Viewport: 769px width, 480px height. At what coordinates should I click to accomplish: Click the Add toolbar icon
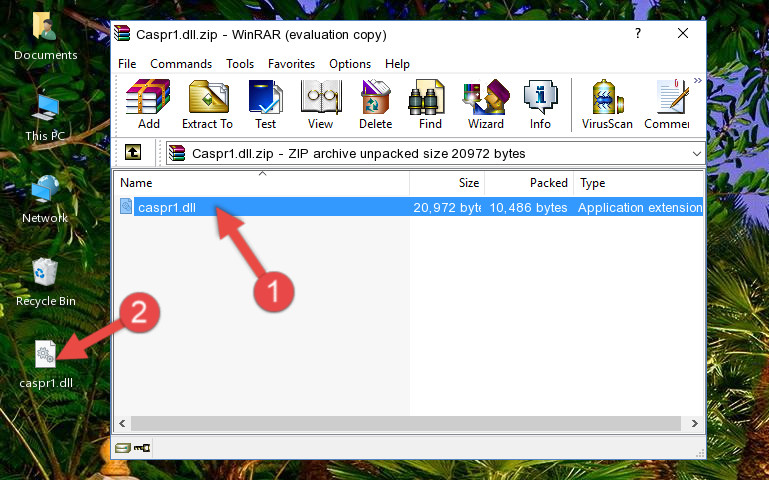(x=148, y=104)
